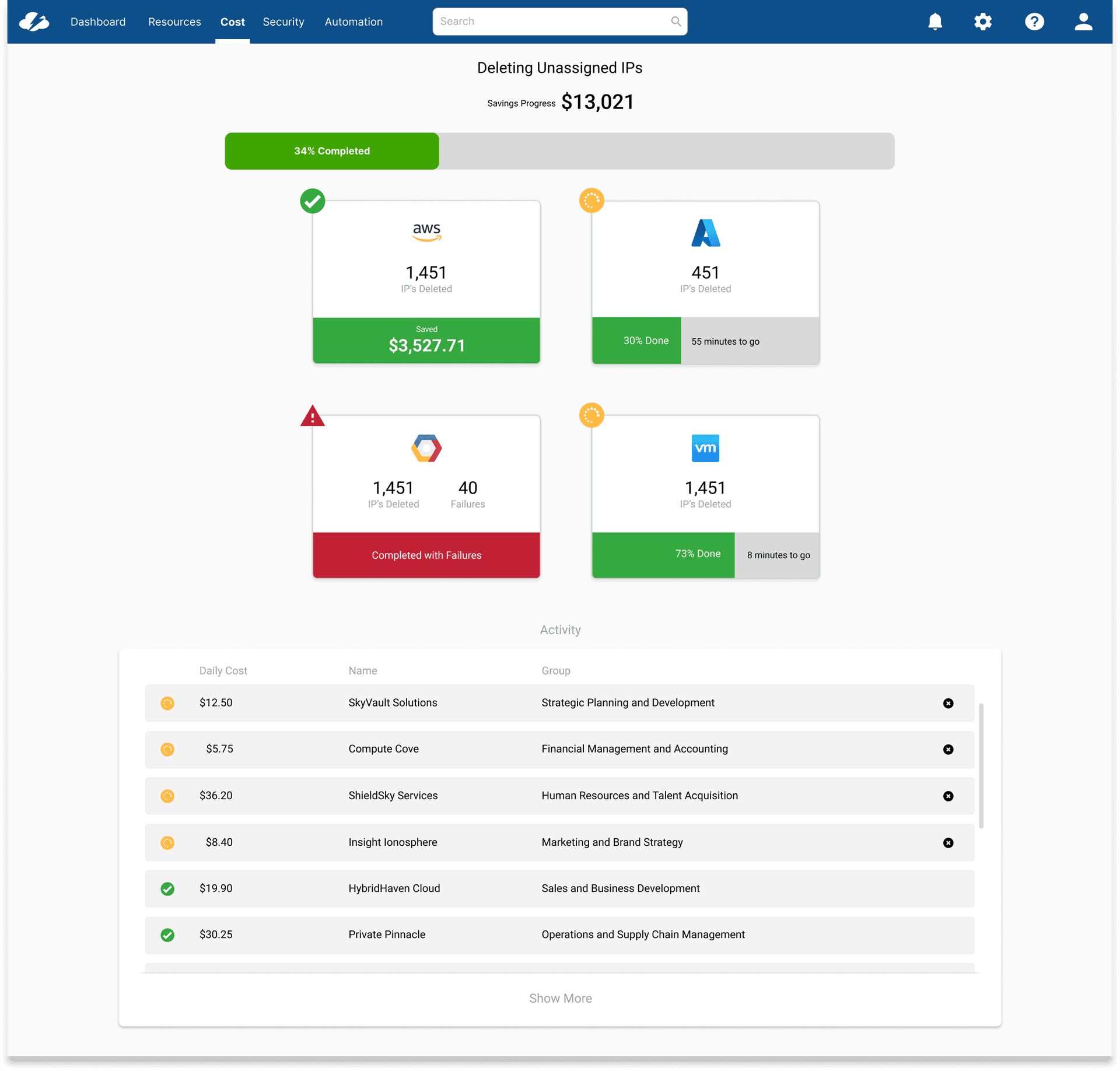Switch to the Dashboard tab
This screenshot has height=1071, width=1120.
coord(97,22)
